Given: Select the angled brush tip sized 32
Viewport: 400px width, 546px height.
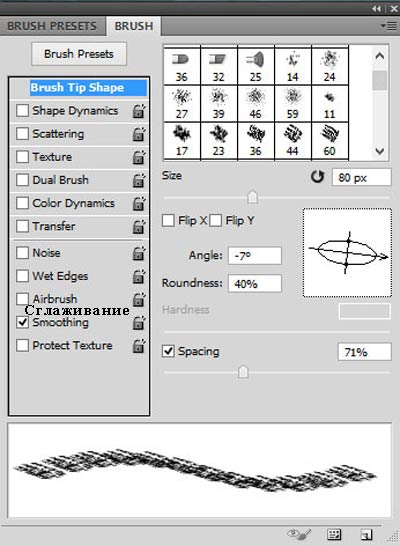Looking at the screenshot, I should click(219, 65).
